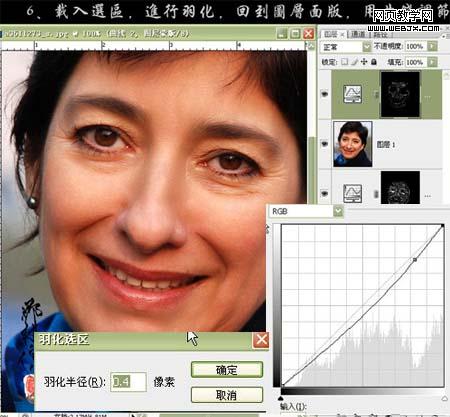This screenshot has height=417, width=450.
Task: Open the 不透明度 opacity slider arrow
Action: click(x=432, y=46)
